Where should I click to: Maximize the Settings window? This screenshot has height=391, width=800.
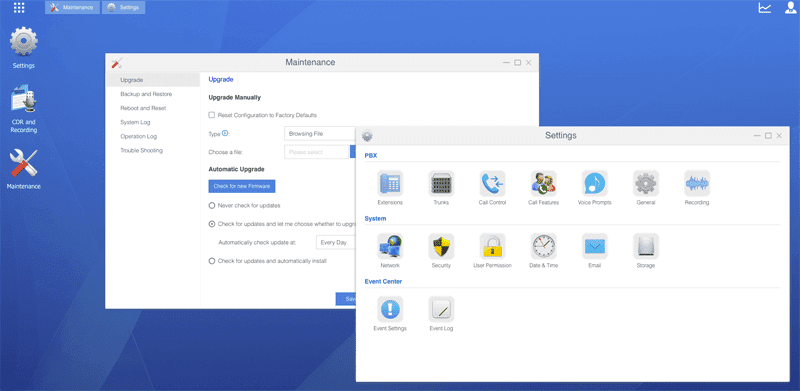click(768, 136)
